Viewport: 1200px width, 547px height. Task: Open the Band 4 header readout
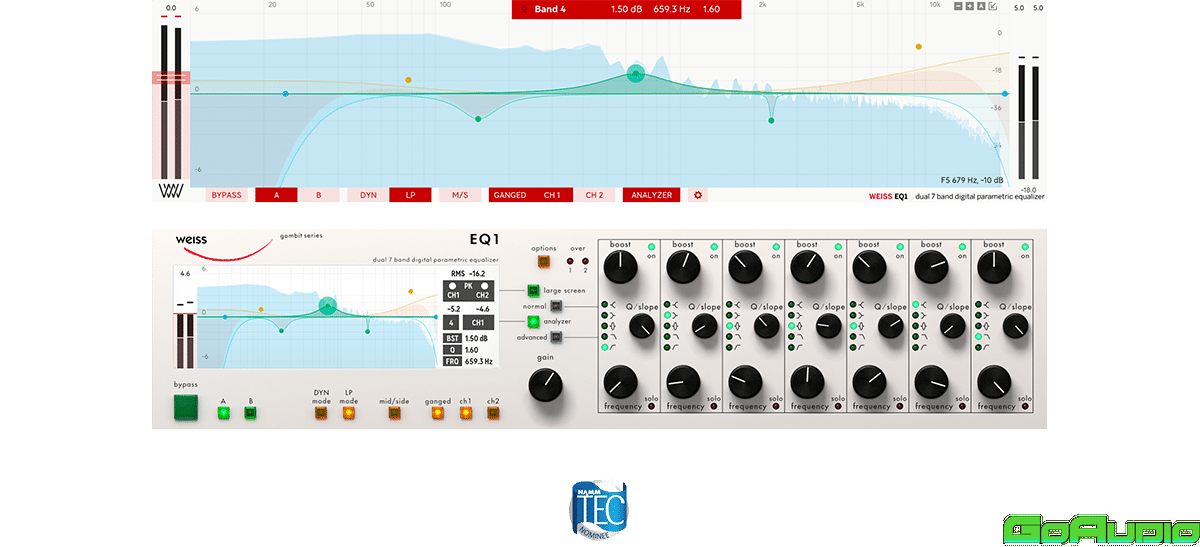tap(627, 10)
